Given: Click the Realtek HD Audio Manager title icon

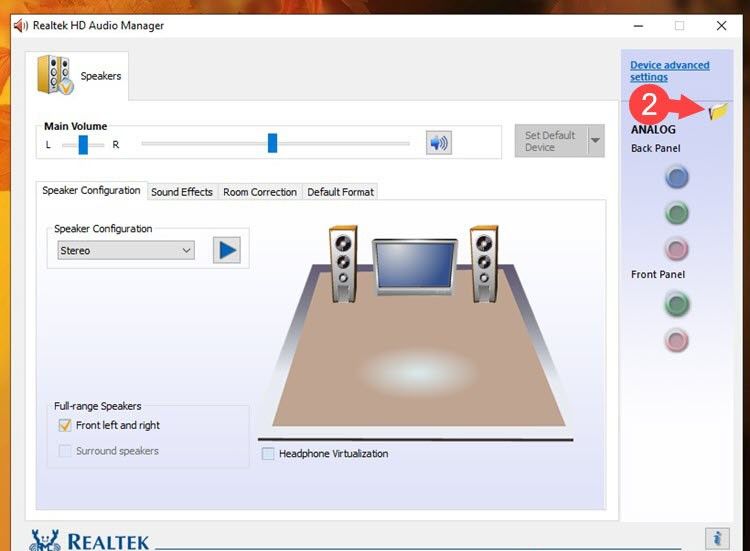Looking at the screenshot, I should point(21,26).
